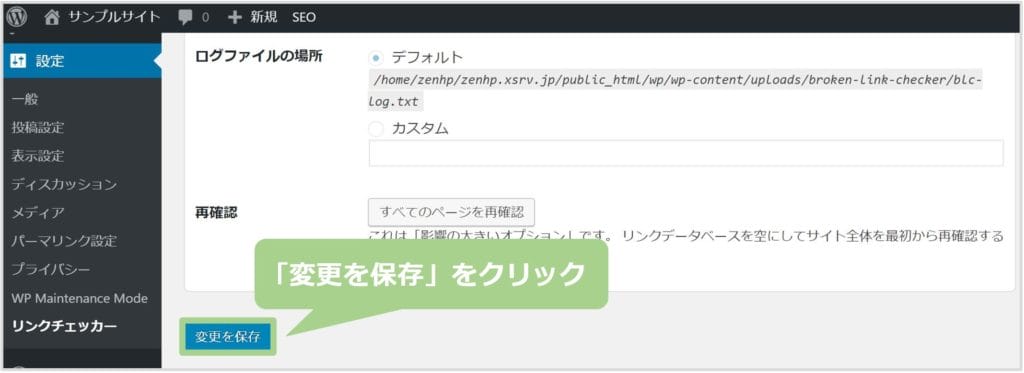
Task: Open the 投稿設定 settings page
Action: 38,127
